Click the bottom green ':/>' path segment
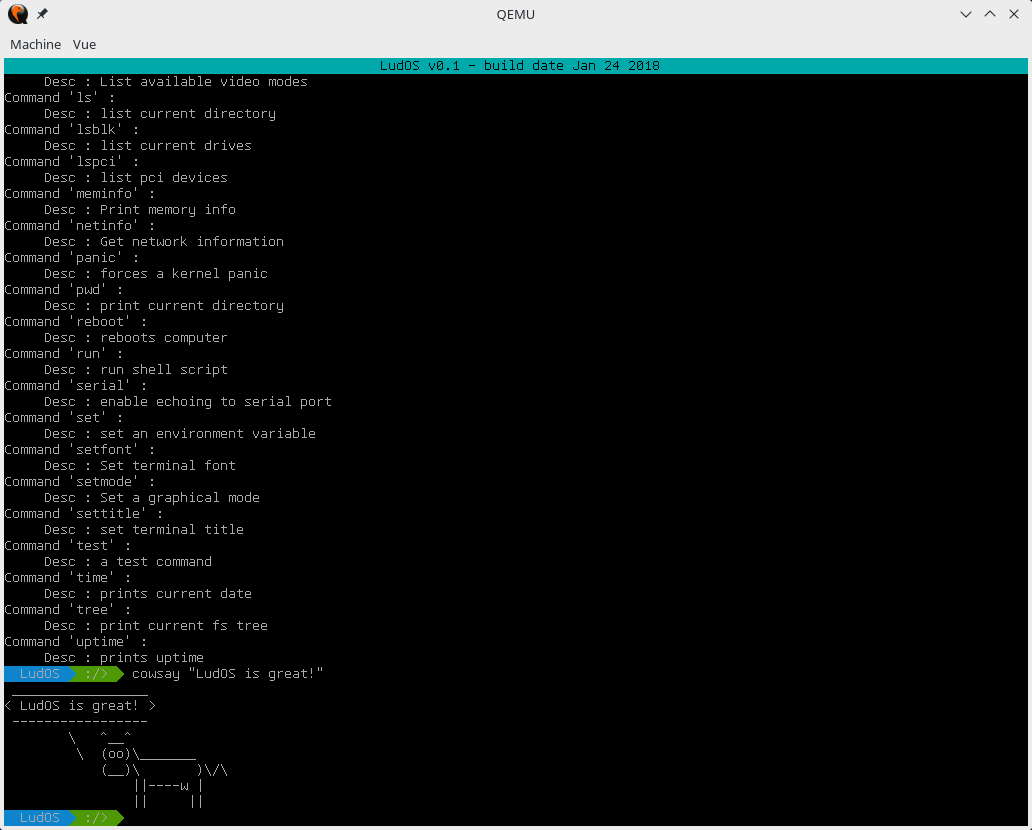This screenshot has width=1032, height=830. point(97,817)
